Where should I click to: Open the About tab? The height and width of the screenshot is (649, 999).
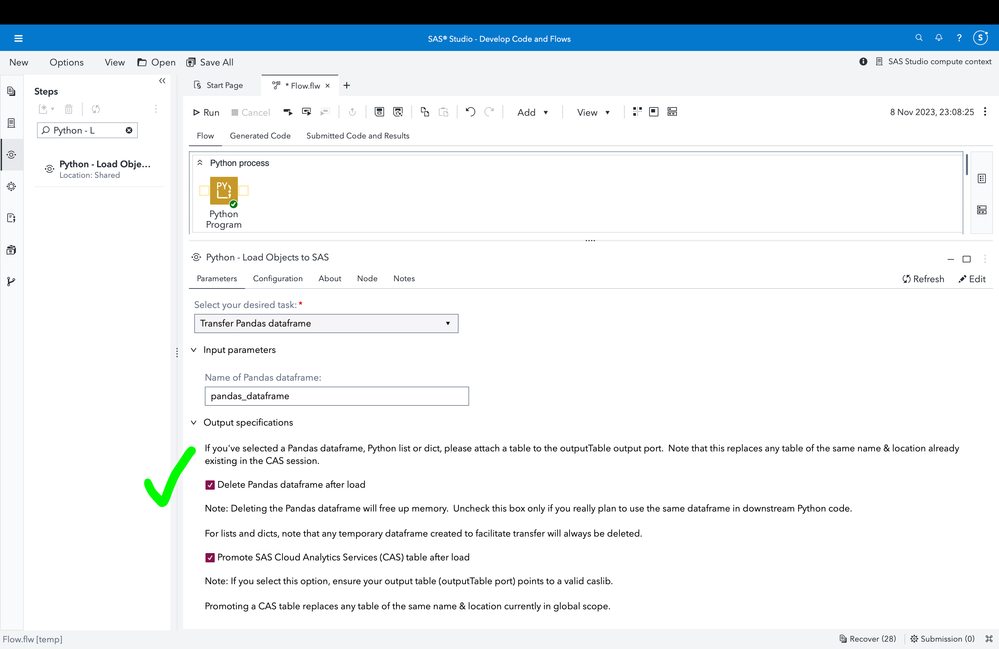[x=329, y=278]
